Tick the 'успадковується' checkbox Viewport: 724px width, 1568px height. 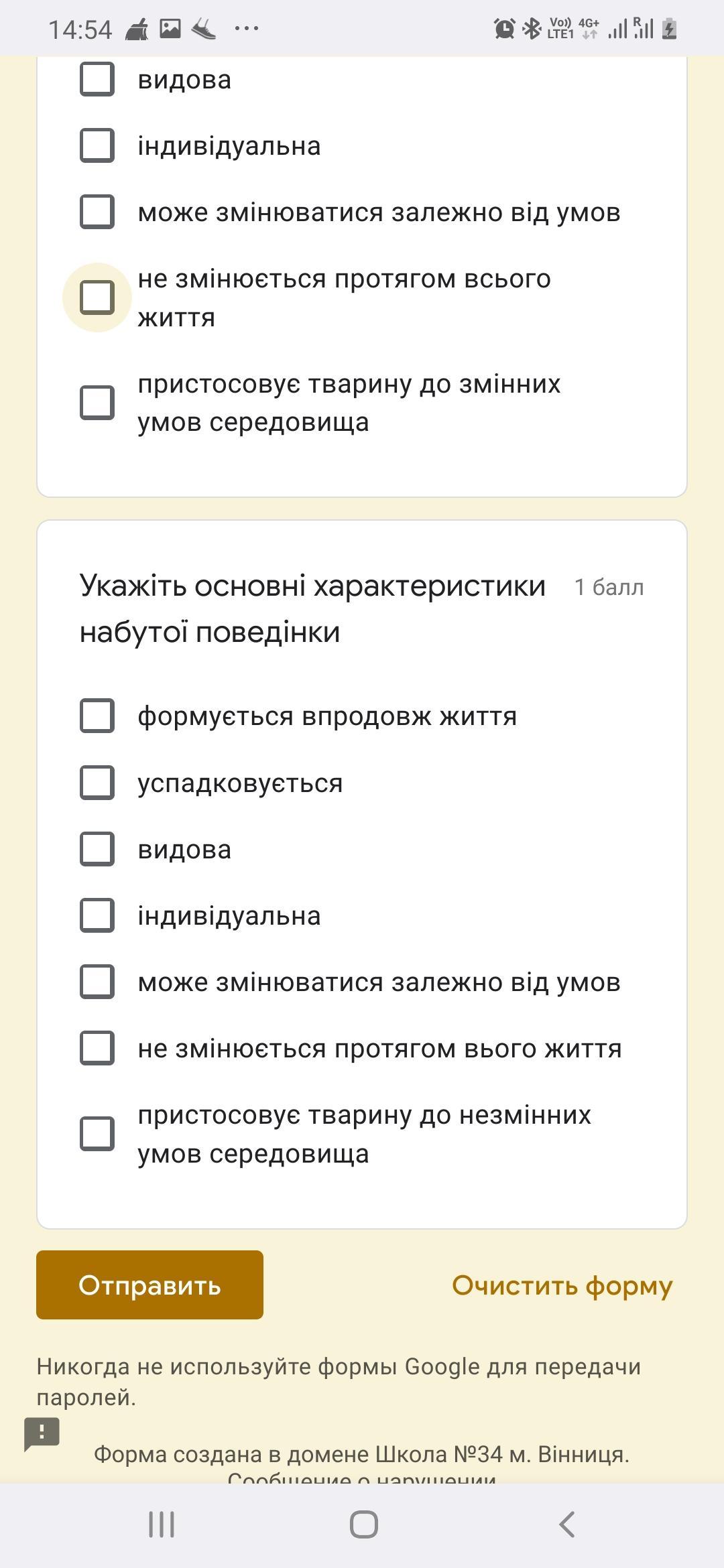[x=97, y=783]
